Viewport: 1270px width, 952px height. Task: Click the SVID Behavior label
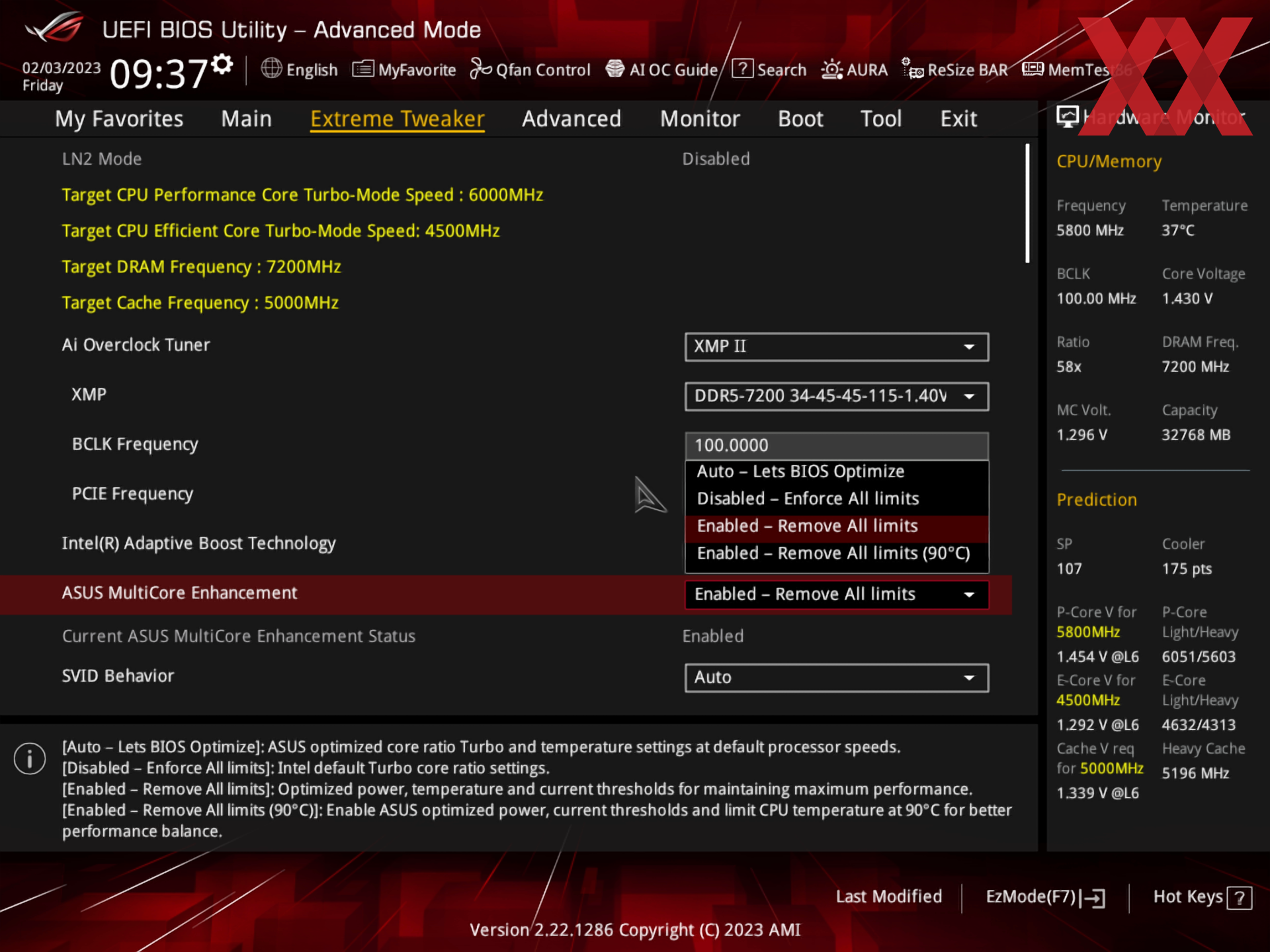tap(118, 676)
